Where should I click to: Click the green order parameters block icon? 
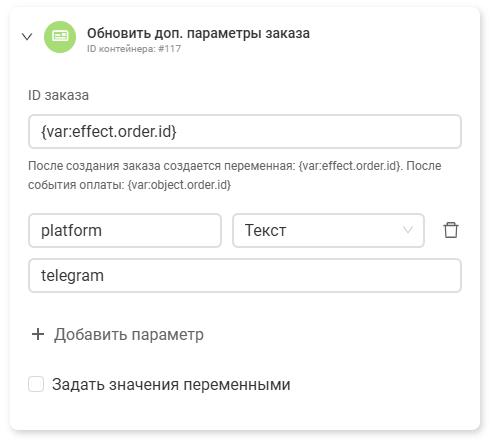(x=60, y=37)
